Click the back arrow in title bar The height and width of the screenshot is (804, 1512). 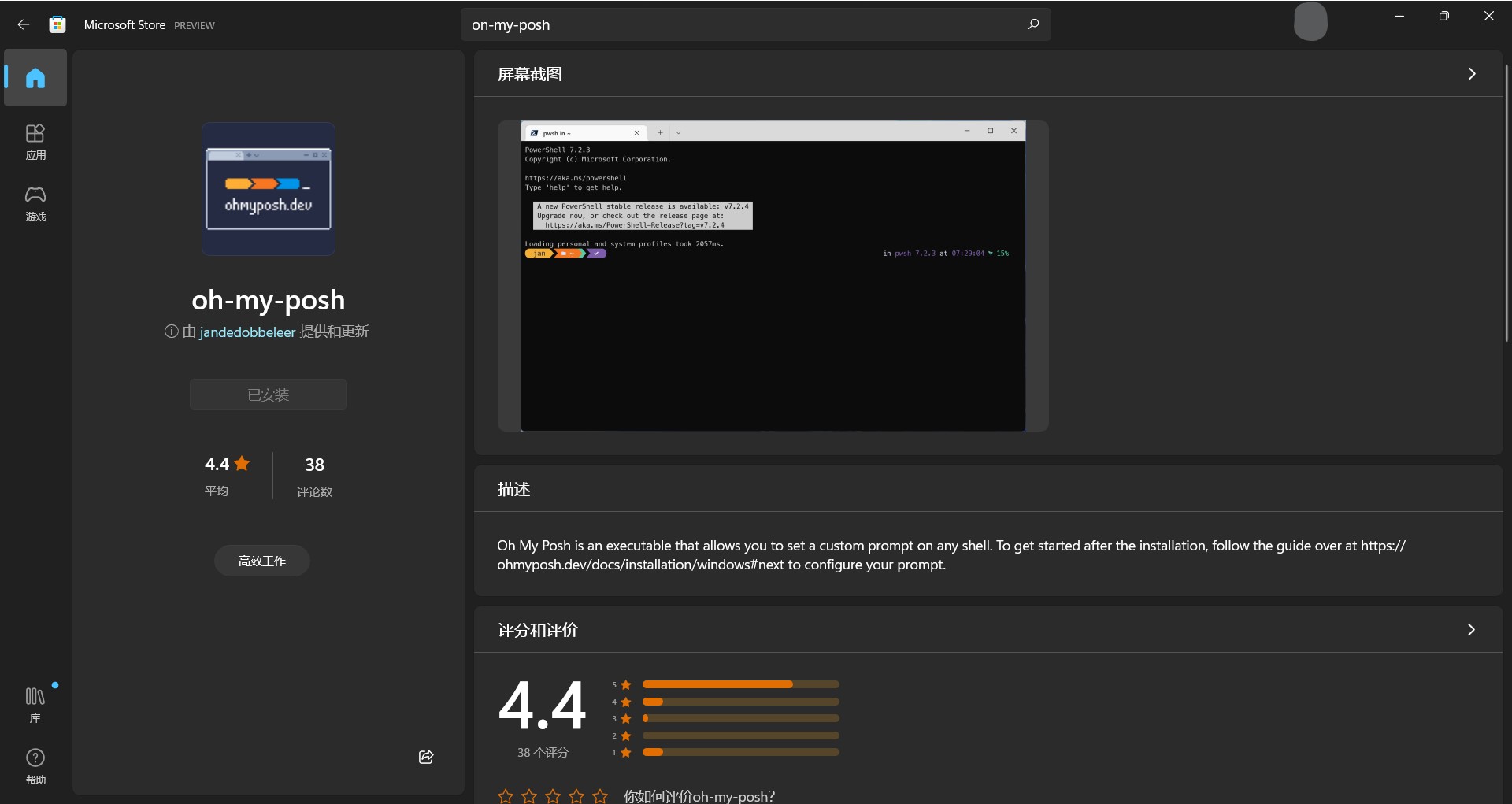[23, 24]
